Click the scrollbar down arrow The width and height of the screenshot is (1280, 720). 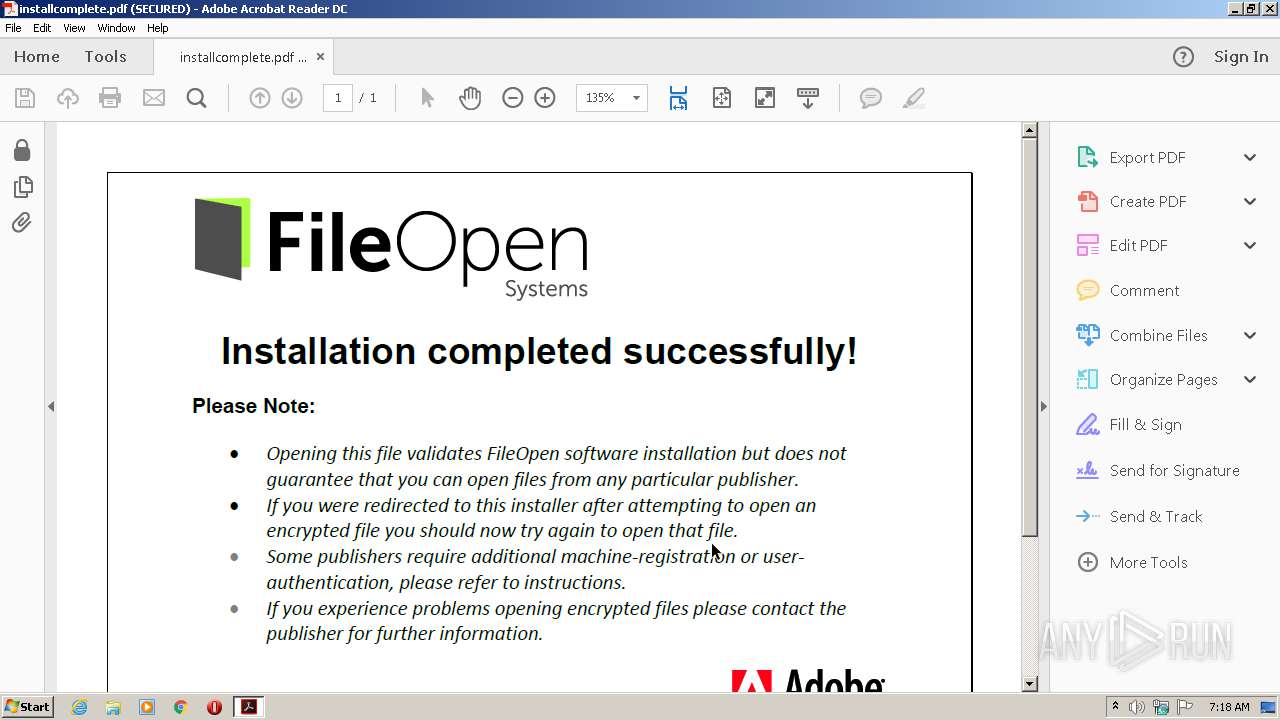coord(1030,684)
